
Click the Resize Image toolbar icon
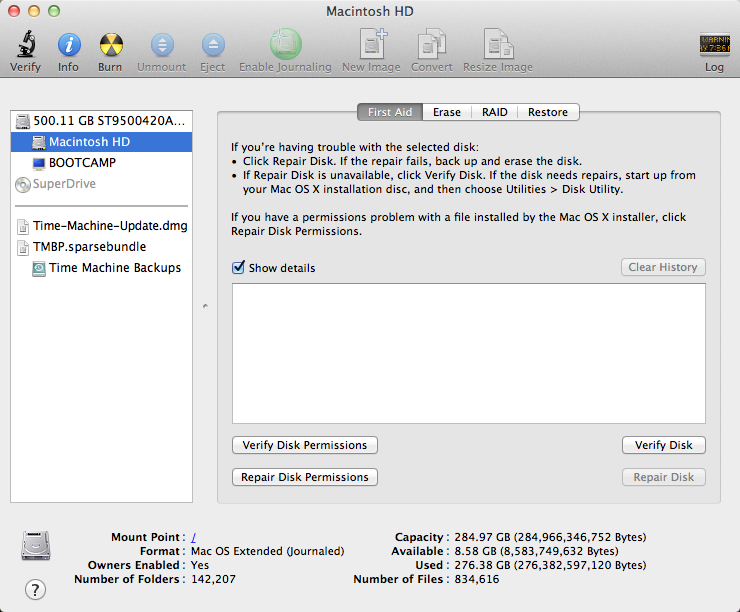click(498, 43)
